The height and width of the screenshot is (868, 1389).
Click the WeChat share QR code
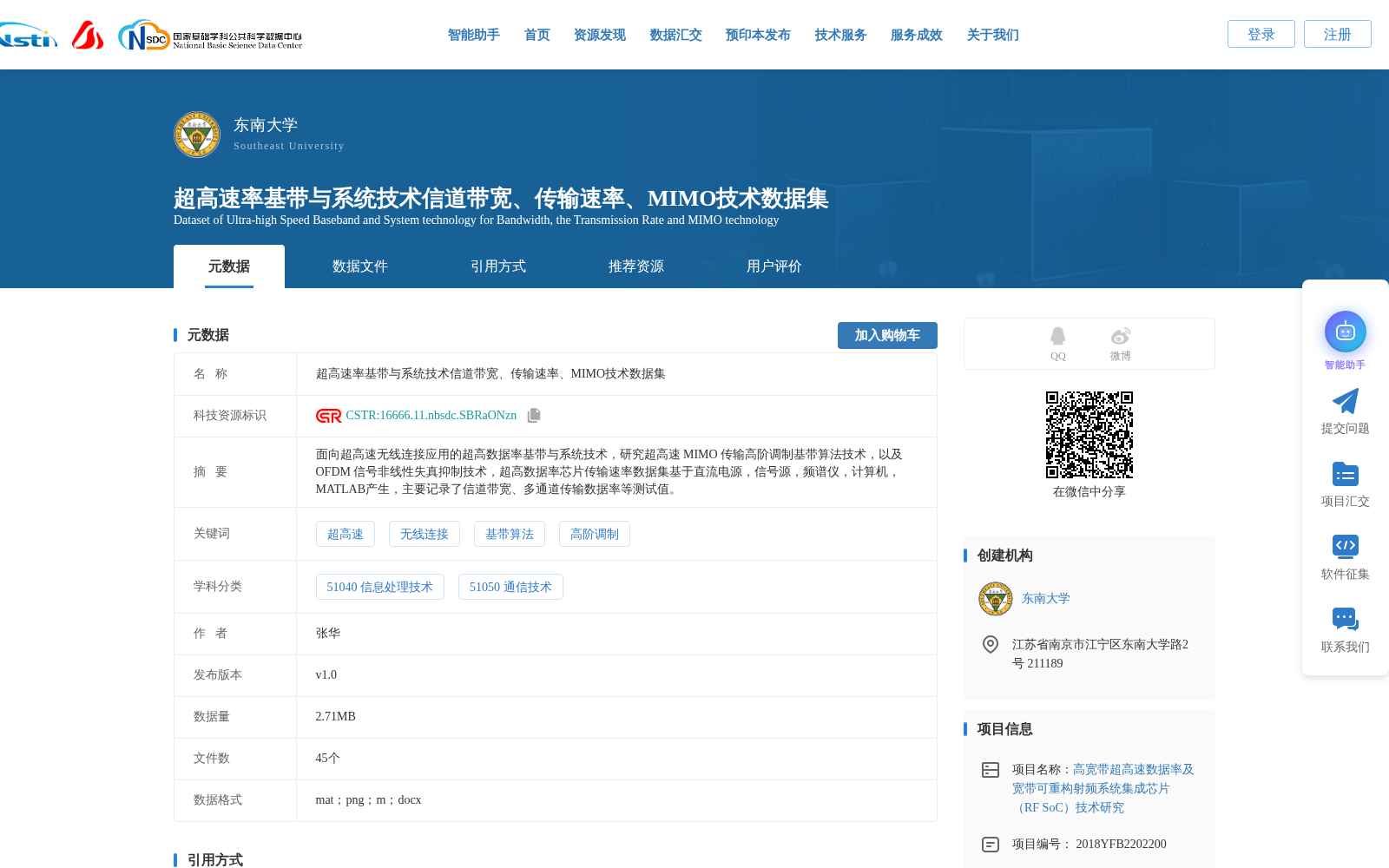(1089, 435)
